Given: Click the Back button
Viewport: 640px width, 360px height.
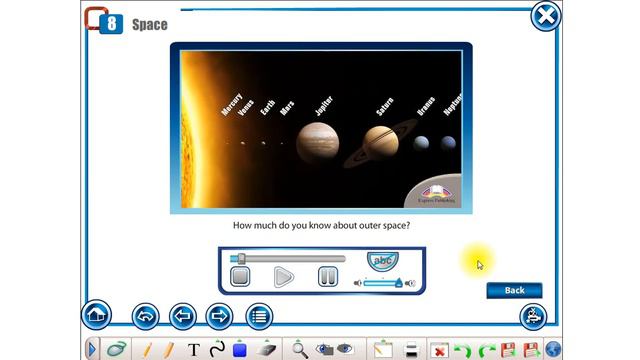Looking at the screenshot, I should [x=514, y=290].
